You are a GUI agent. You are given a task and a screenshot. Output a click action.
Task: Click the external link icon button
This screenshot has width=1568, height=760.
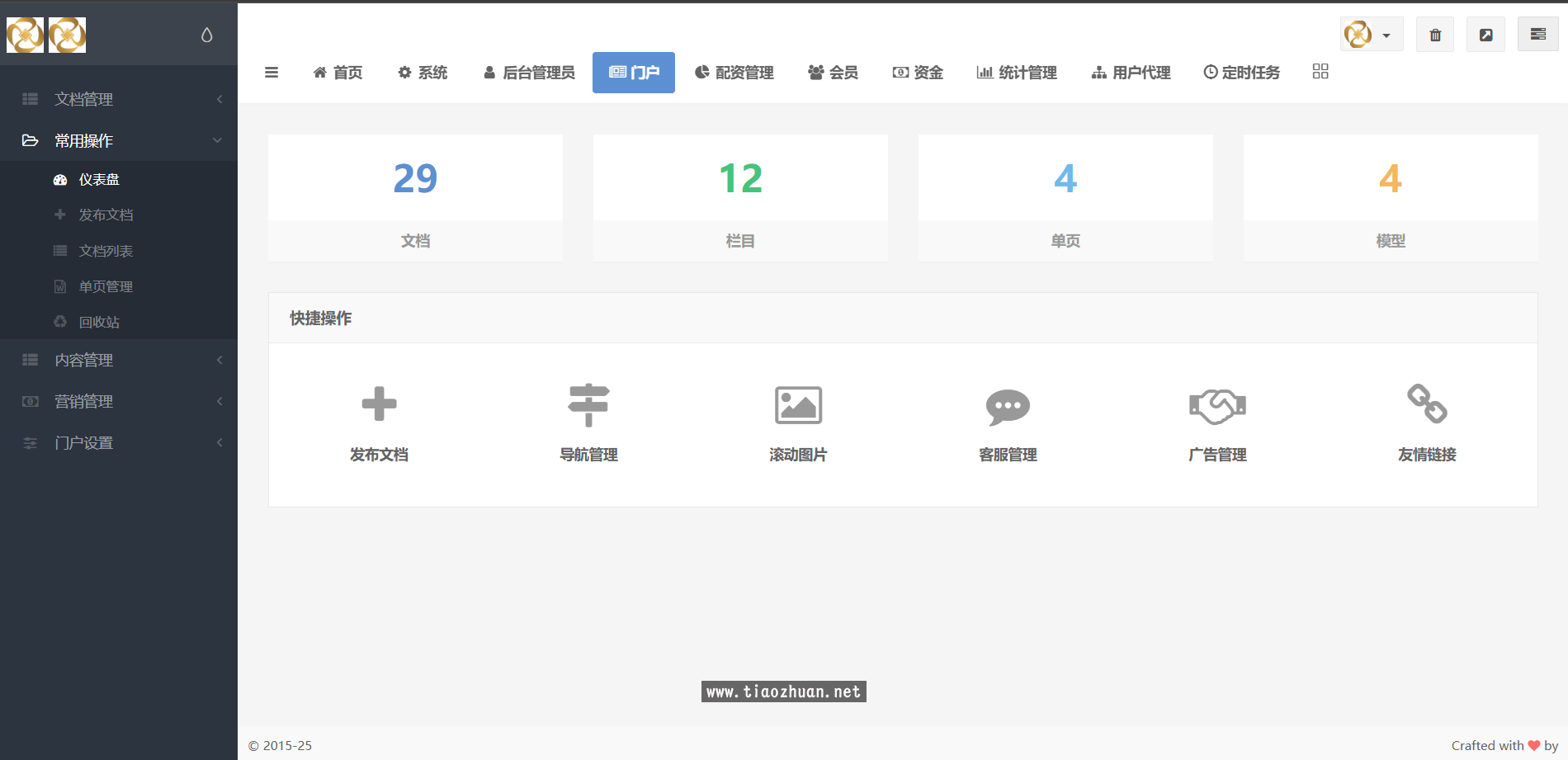1485,35
